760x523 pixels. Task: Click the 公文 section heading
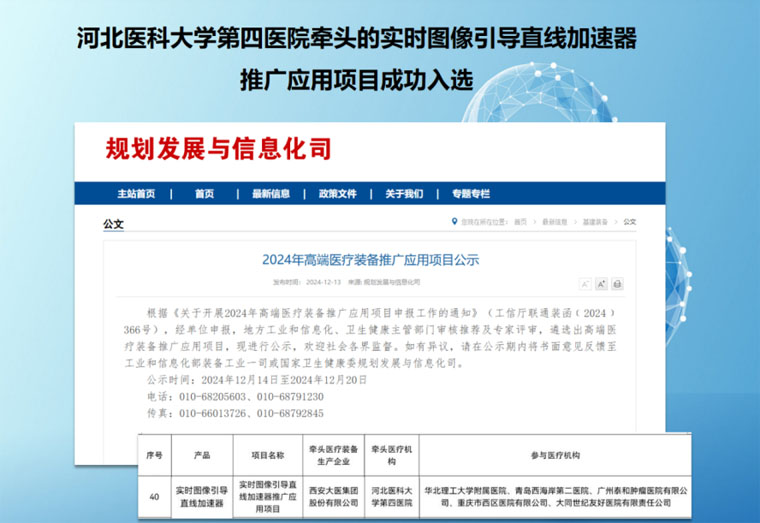coord(113,224)
